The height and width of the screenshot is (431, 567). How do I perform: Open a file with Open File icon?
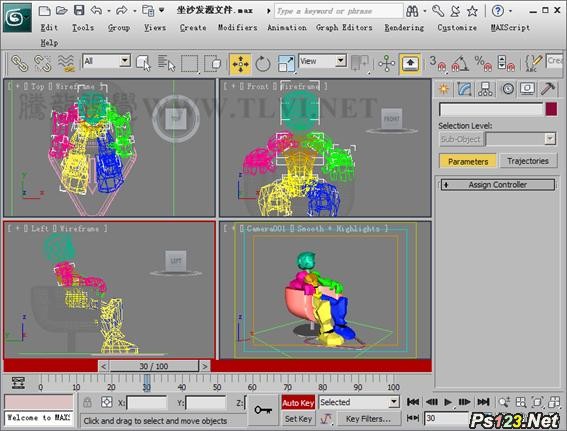pos(61,11)
